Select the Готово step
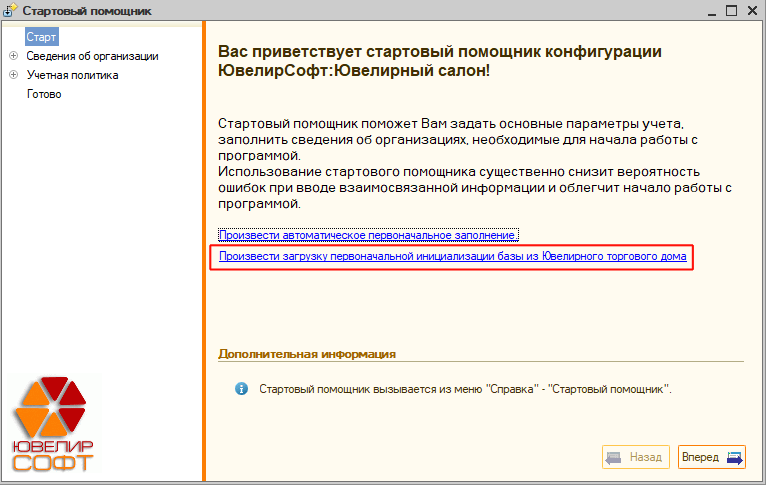Image resolution: width=766 pixels, height=485 pixels. pos(44,94)
